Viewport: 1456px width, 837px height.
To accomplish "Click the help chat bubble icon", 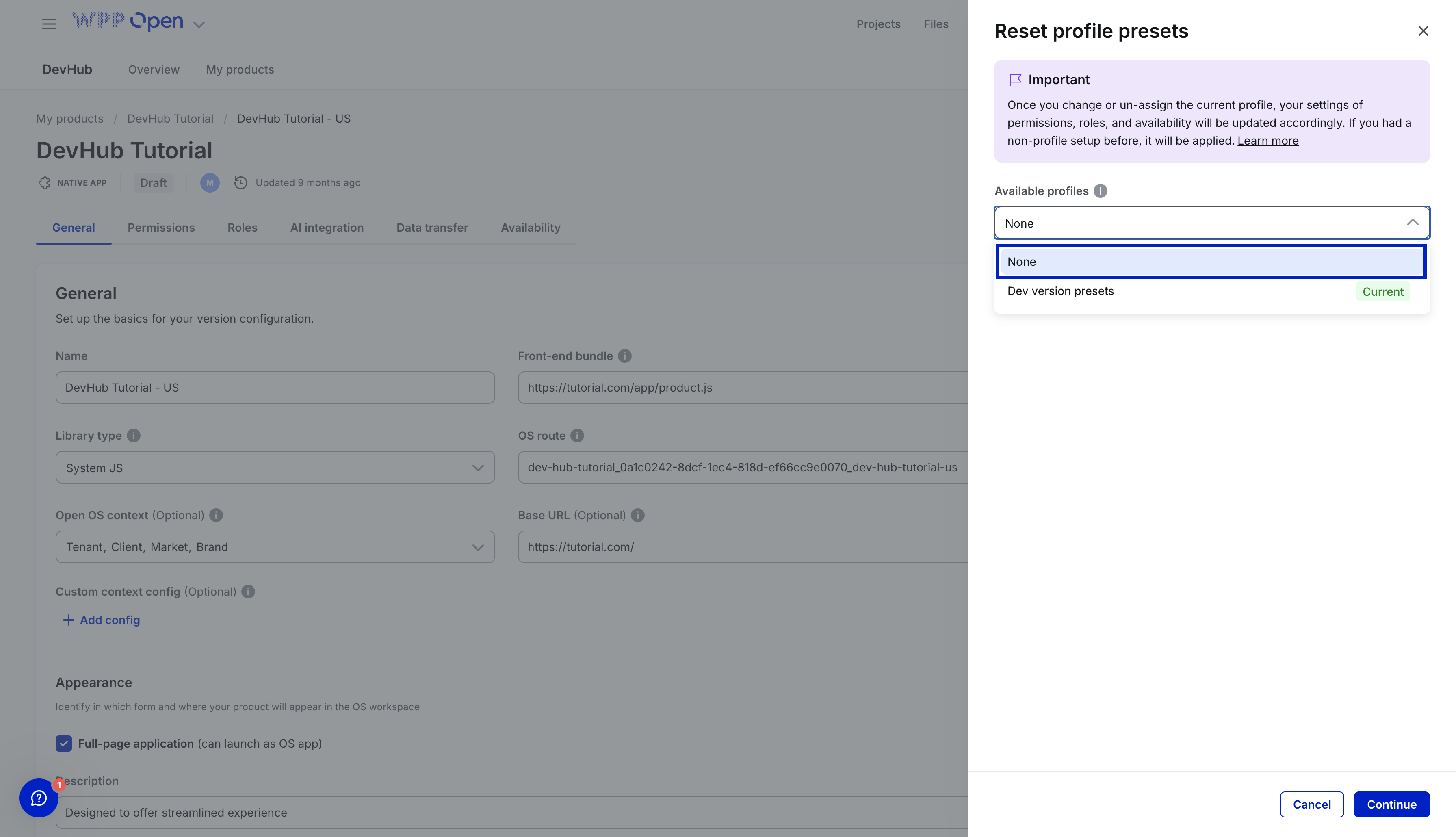I will point(39,798).
